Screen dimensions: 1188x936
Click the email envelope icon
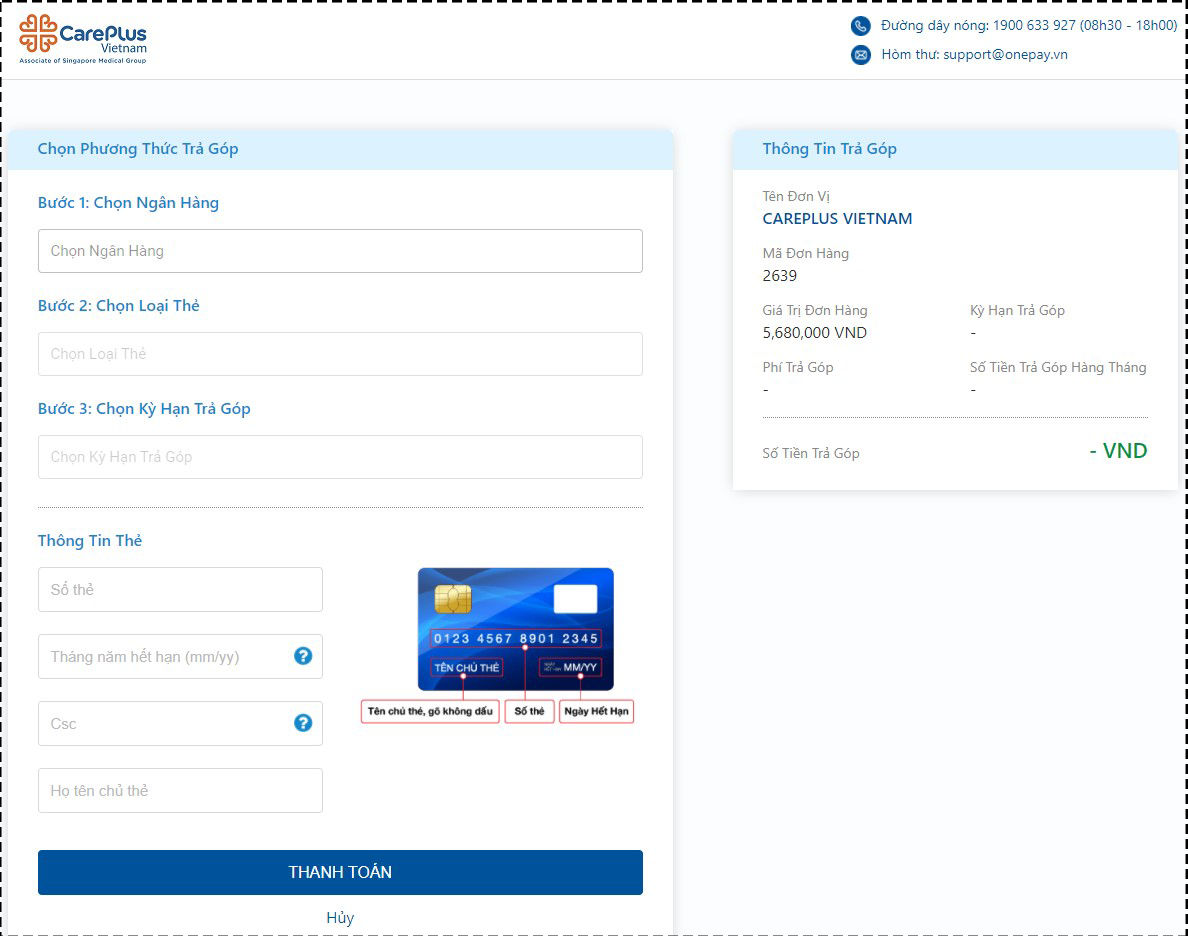(861, 55)
